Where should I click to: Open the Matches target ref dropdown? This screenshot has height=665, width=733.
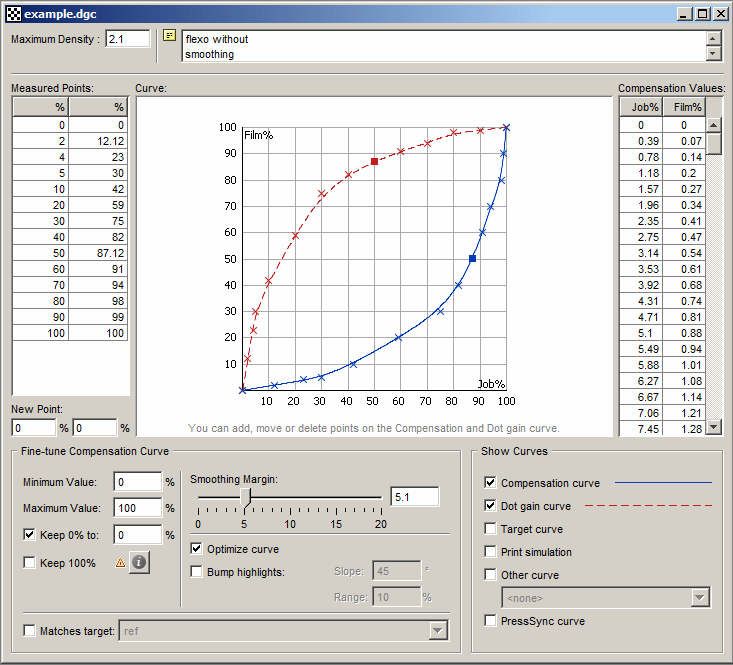click(x=438, y=631)
